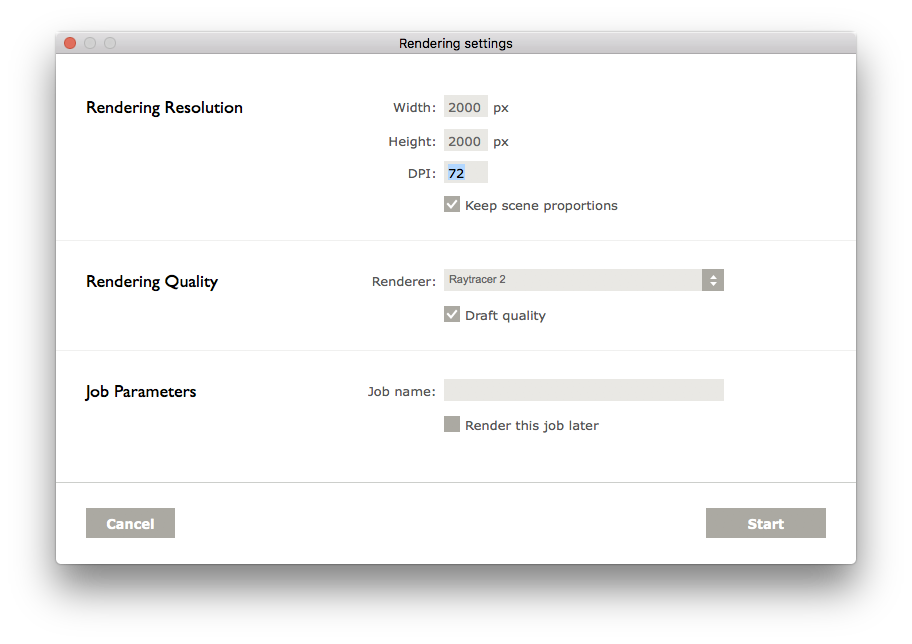Image resolution: width=912 pixels, height=644 pixels.
Task: Click the grayed-out zoom window button
Action: (110, 43)
